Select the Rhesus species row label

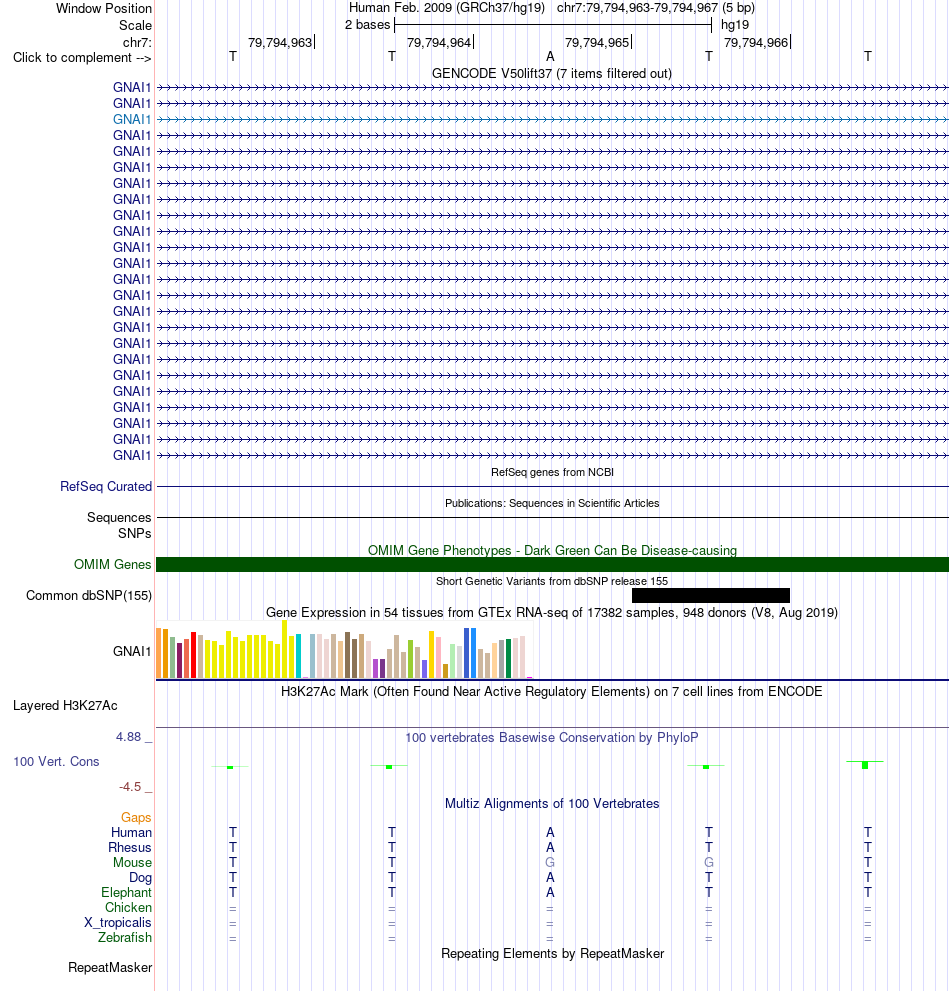coord(130,848)
